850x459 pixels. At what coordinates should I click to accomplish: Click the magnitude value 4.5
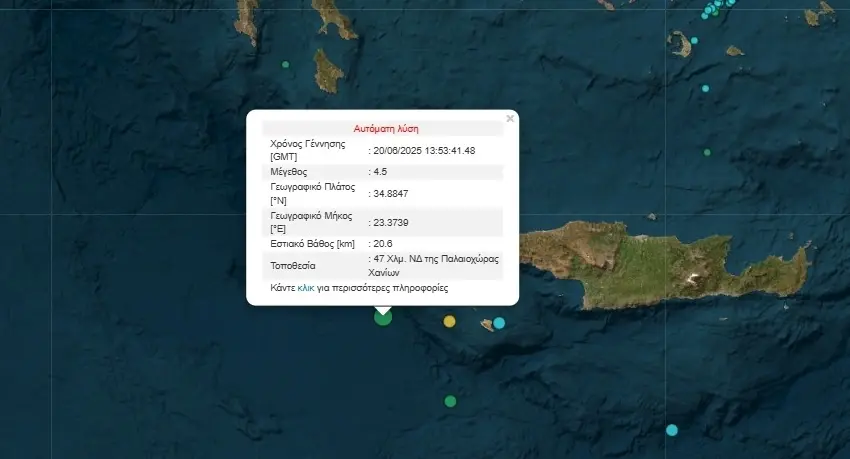pyautogui.click(x=380, y=172)
